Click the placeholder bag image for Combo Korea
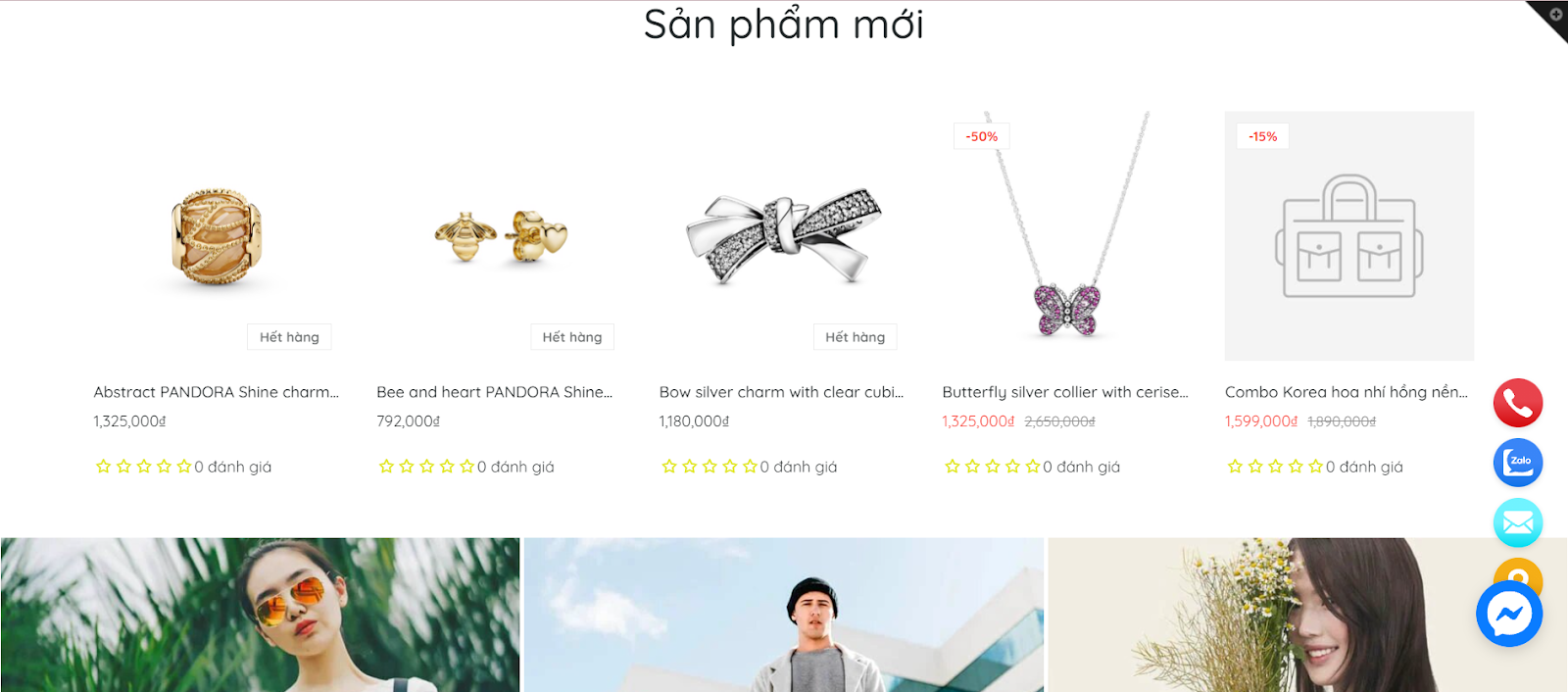The width and height of the screenshot is (1568, 692). pos(1349,236)
